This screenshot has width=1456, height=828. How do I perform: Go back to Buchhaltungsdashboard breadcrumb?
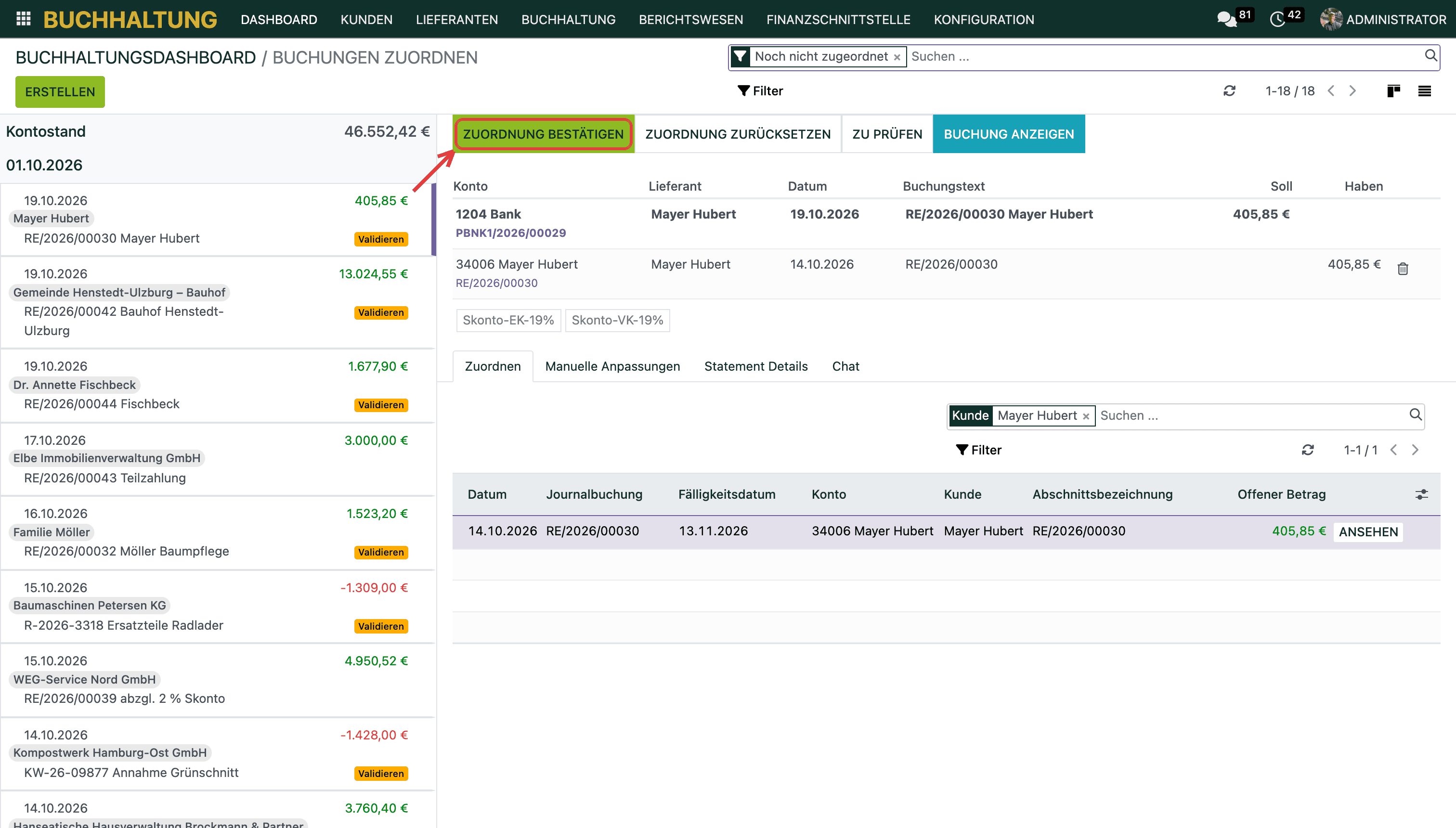point(135,57)
